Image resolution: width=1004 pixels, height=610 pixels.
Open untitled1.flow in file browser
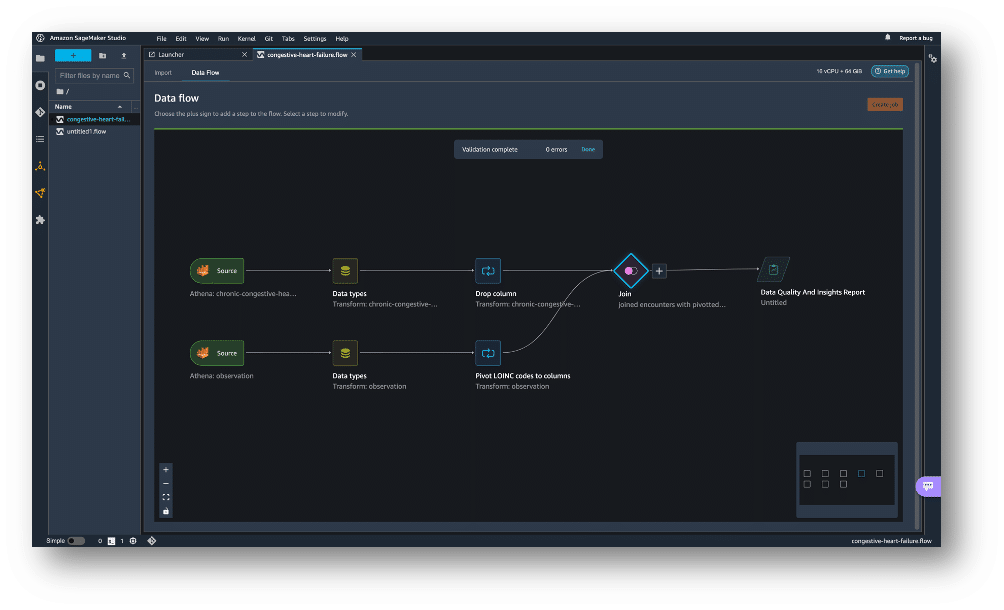86,132
